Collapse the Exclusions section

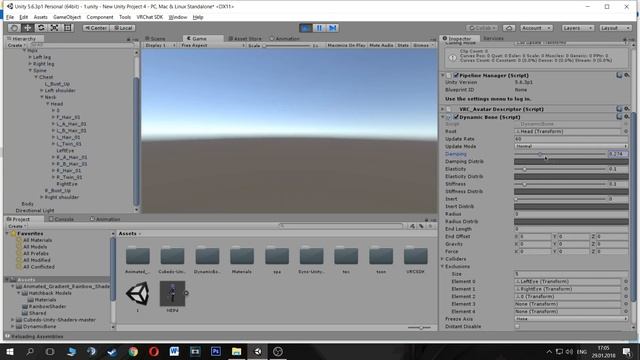442,266
